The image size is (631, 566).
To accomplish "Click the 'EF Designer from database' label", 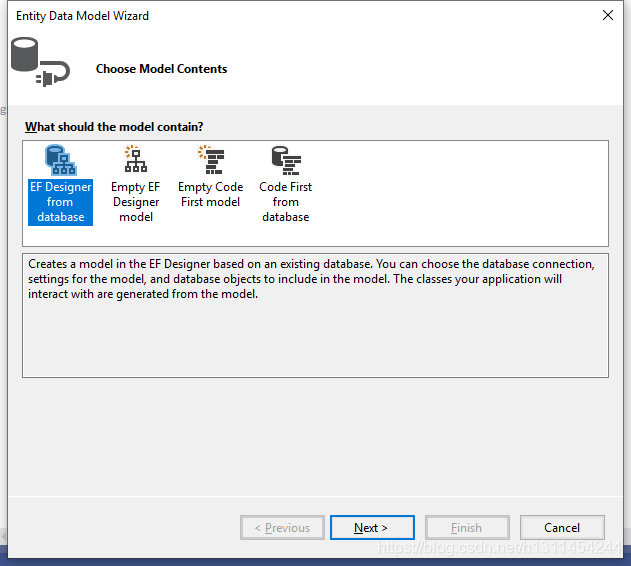I will coord(60,202).
